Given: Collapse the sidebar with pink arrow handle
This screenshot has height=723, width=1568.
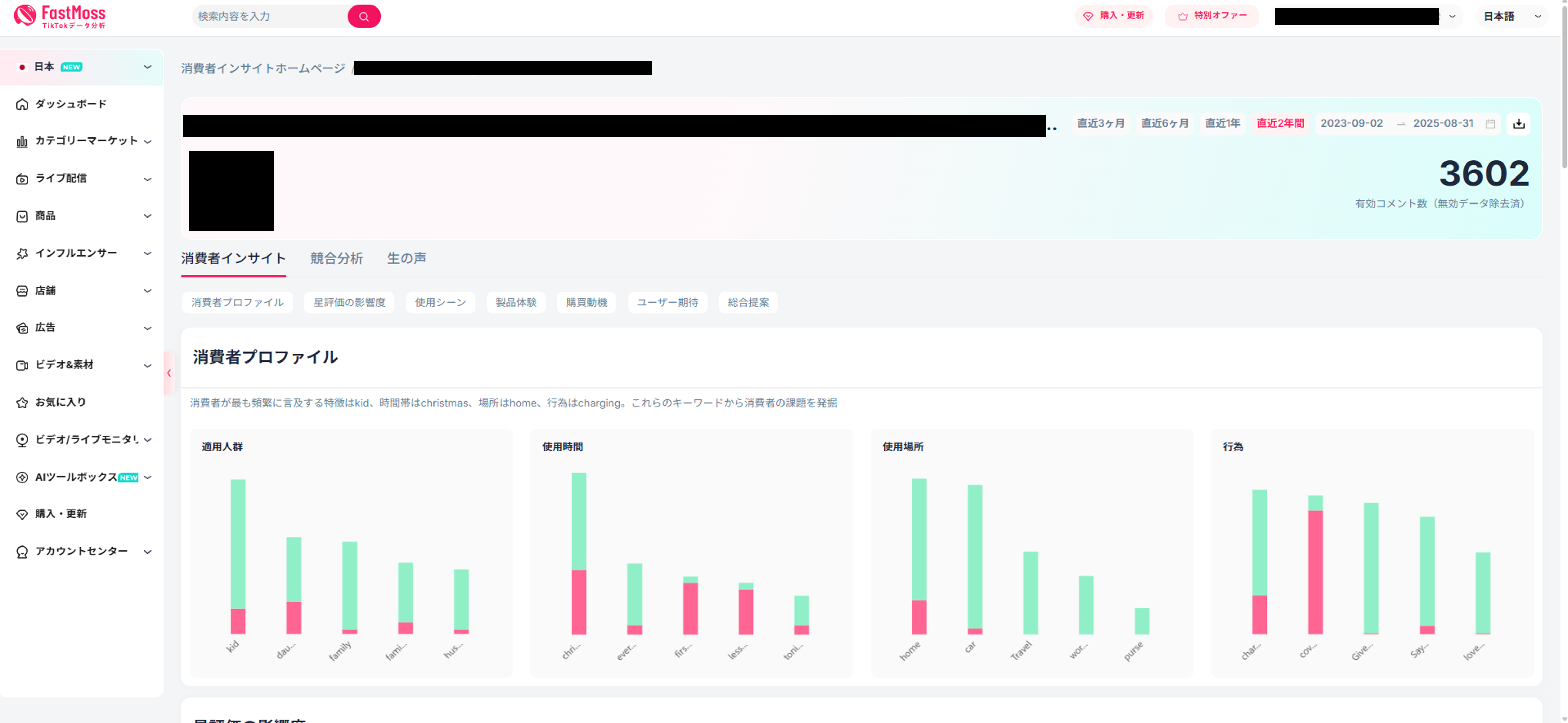Looking at the screenshot, I should click(169, 373).
